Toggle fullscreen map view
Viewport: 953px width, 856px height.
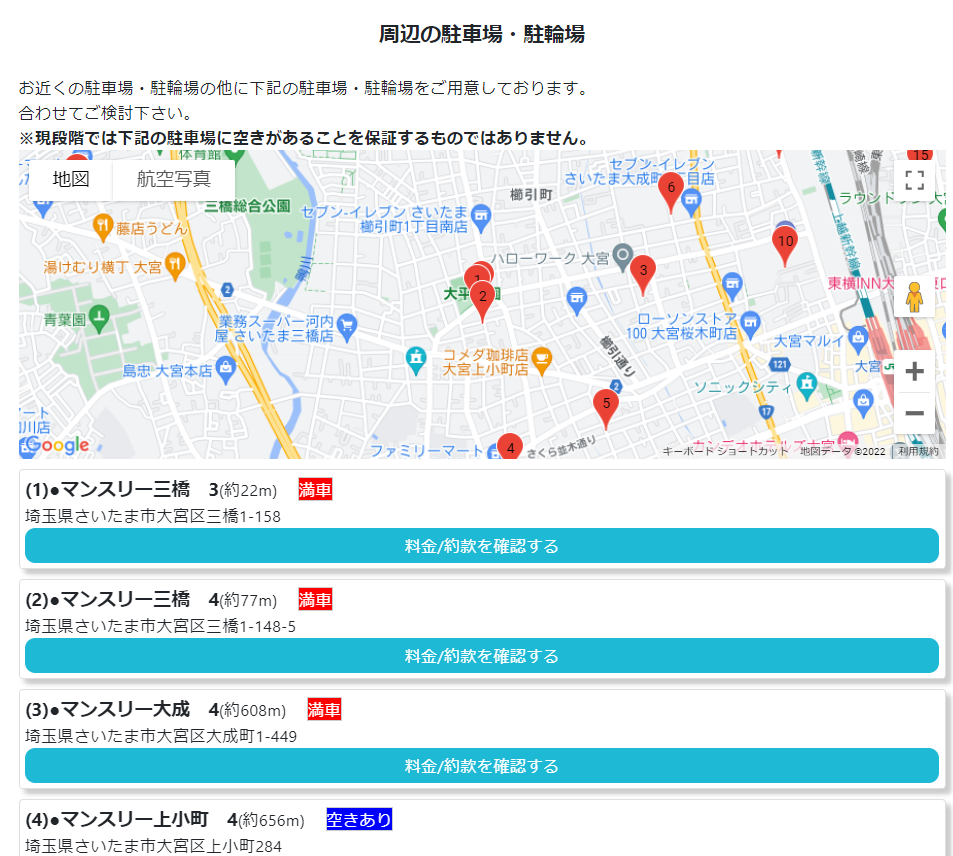pyautogui.click(x=914, y=181)
